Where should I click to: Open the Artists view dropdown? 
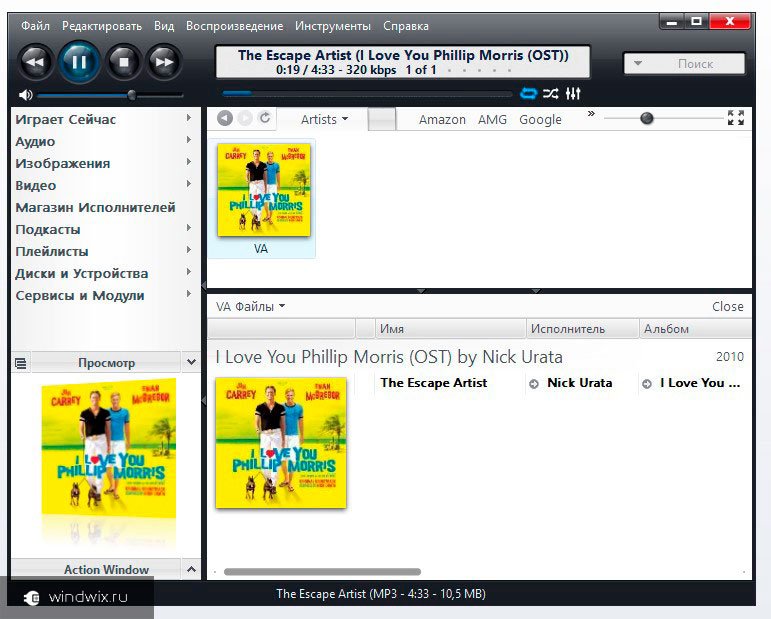(324, 119)
